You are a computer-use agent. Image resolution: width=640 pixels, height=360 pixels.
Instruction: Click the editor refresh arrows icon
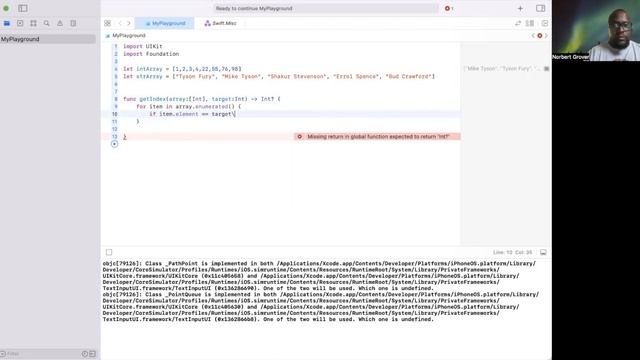518,23
